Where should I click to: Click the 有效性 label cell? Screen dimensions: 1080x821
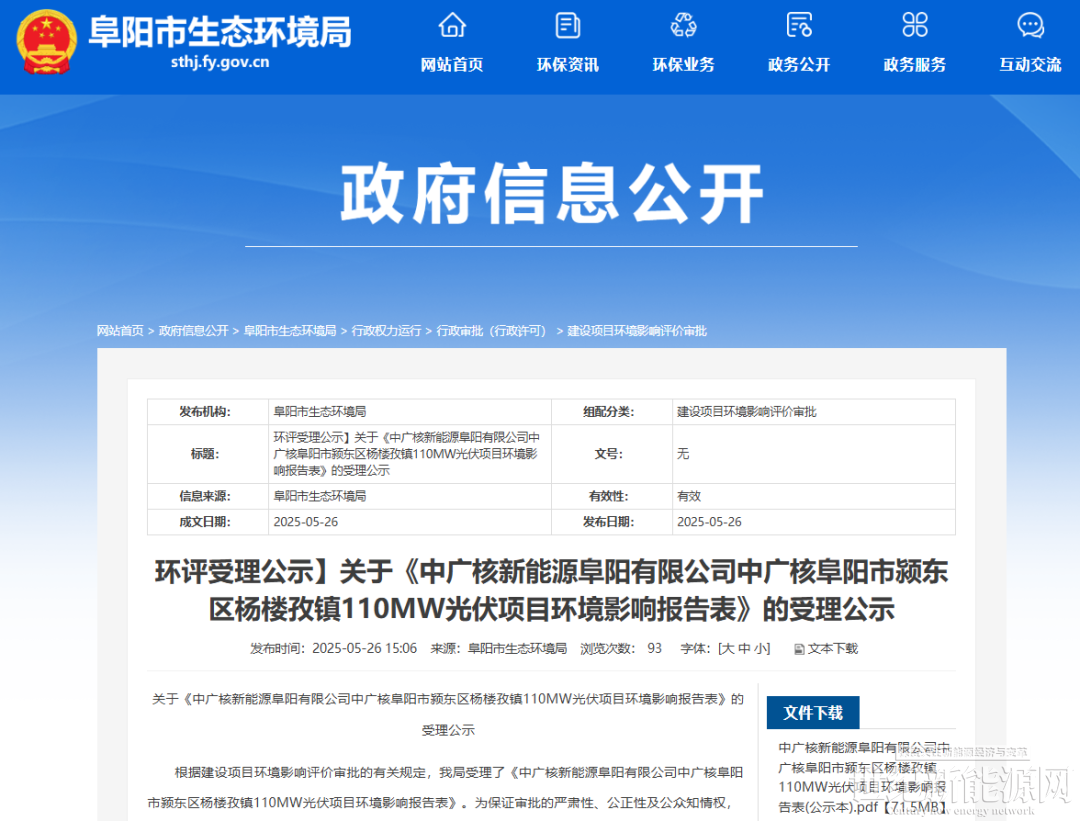pyautogui.click(x=612, y=496)
